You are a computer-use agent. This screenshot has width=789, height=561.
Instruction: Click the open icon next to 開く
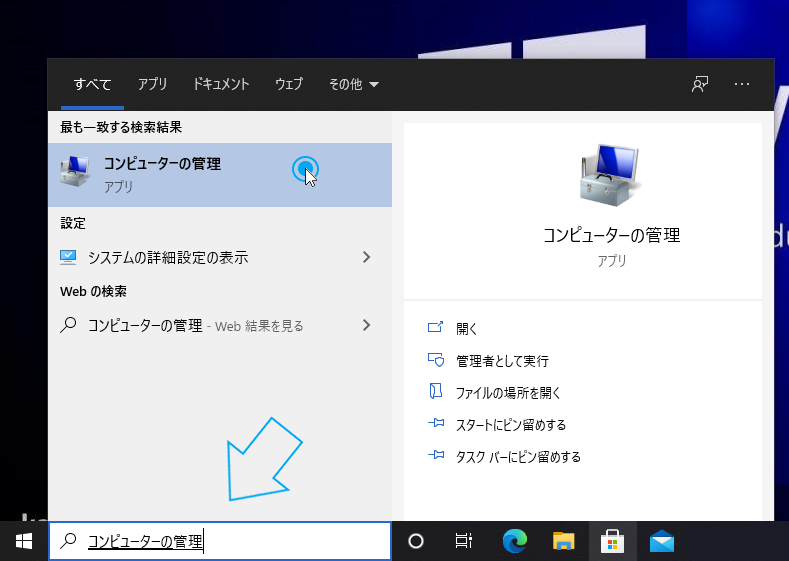point(435,327)
